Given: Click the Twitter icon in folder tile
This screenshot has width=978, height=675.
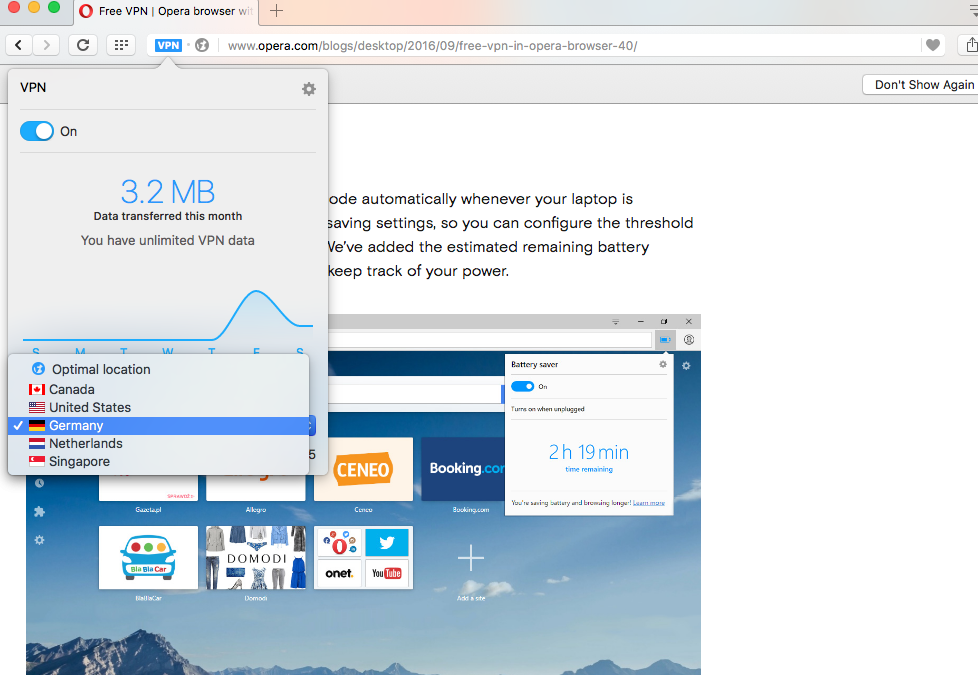Looking at the screenshot, I should click(x=387, y=542).
